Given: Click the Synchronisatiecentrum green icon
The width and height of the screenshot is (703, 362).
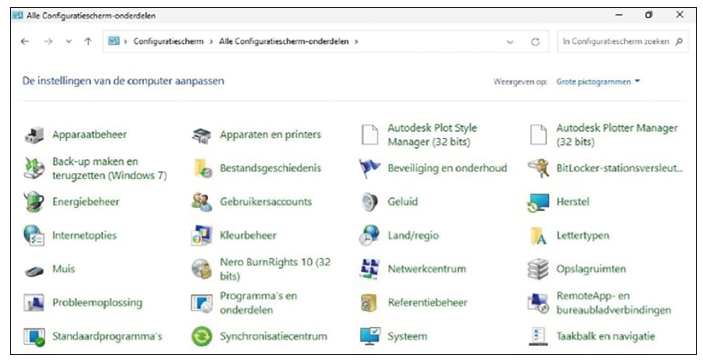Looking at the screenshot, I should coord(202,336).
